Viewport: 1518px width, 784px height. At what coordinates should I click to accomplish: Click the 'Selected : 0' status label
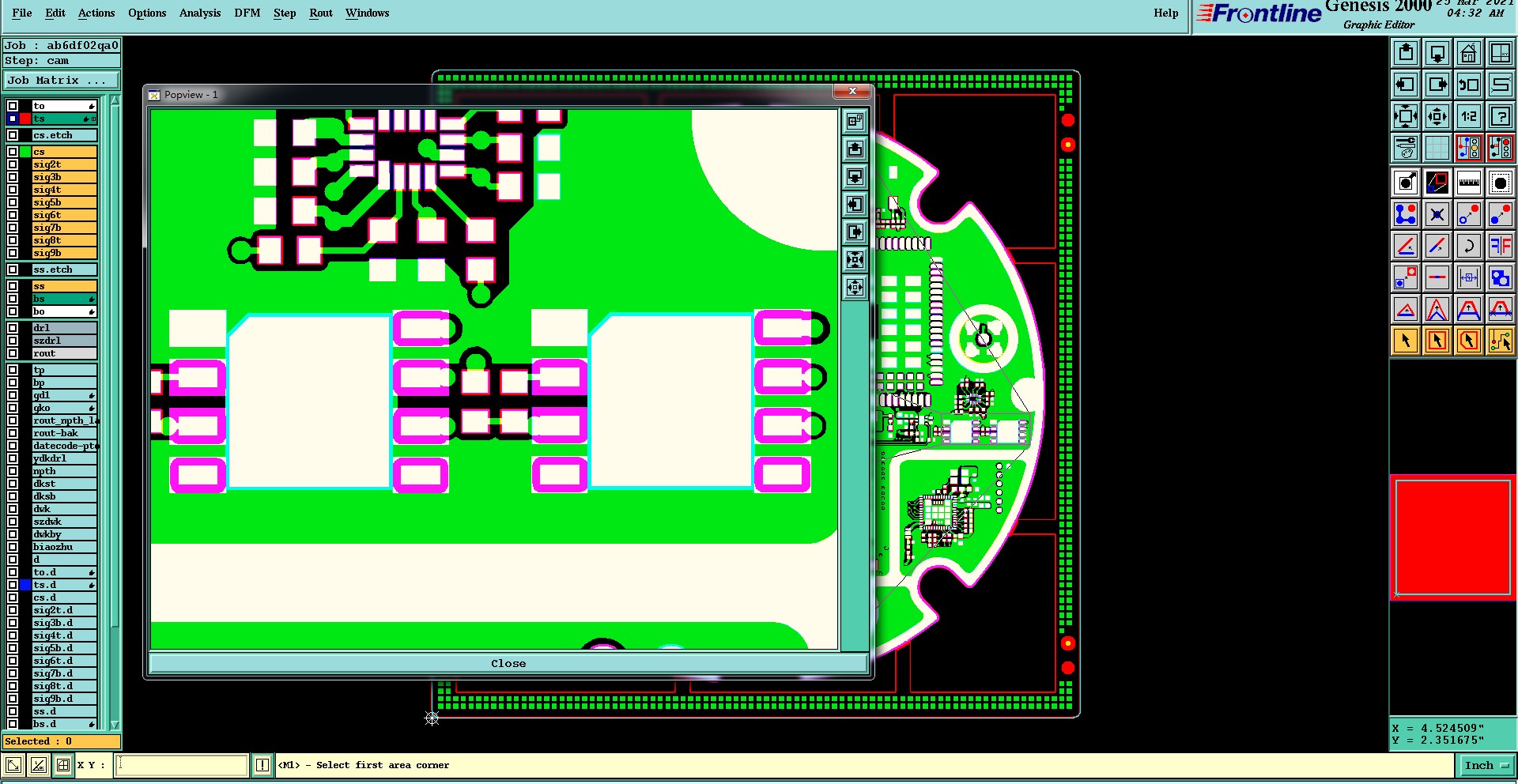[x=62, y=741]
